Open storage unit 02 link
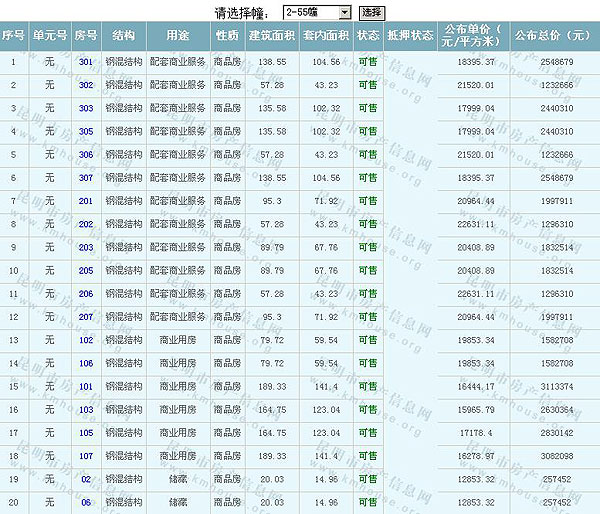 (x=86, y=479)
